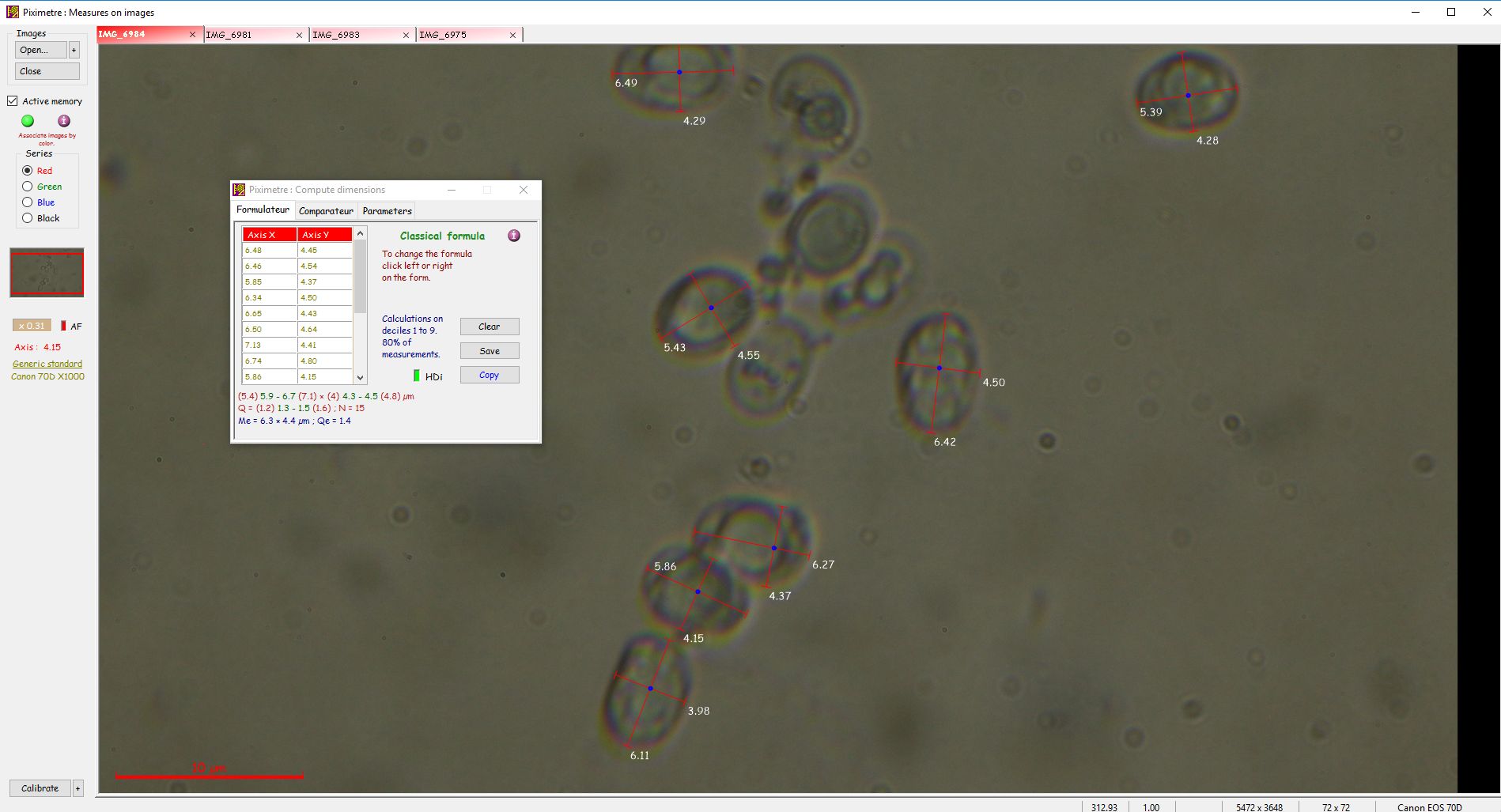Expand options with plus beside Calibrate
1501x812 pixels.
point(78,788)
